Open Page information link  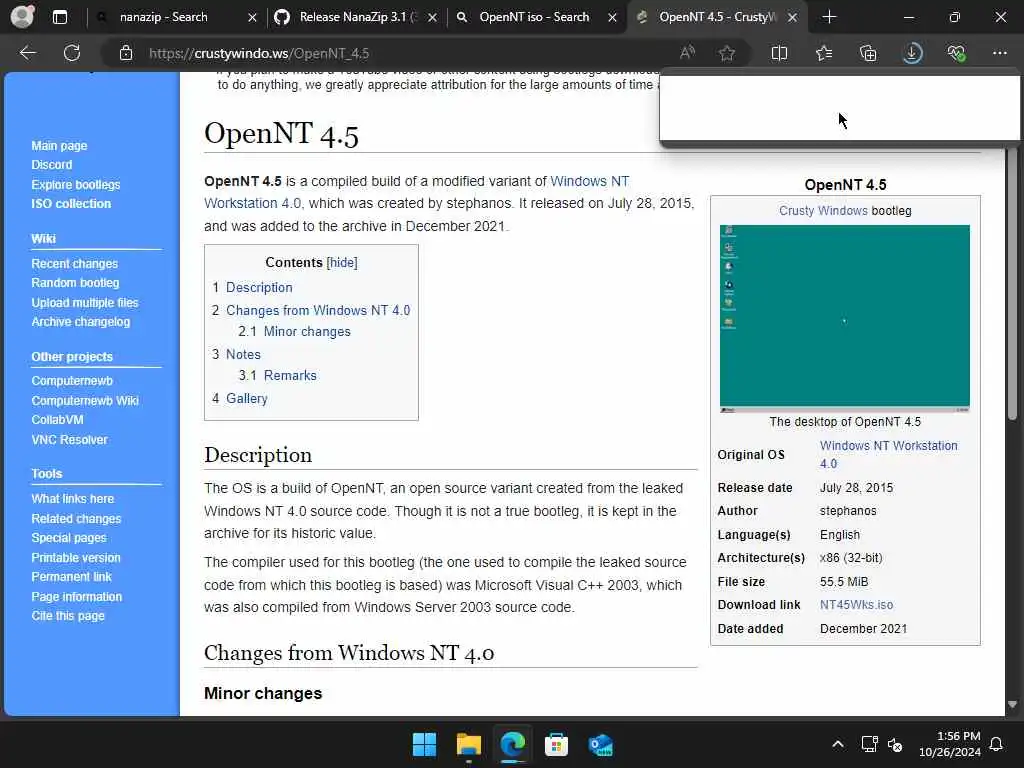pyautogui.click(x=76, y=597)
